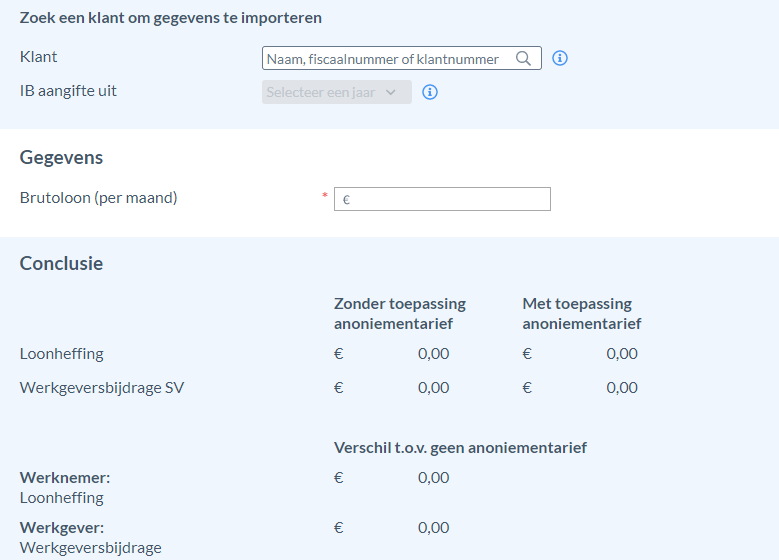Open the info icon beside Klant field
The width and height of the screenshot is (779, 560).
click(x=560, y=58)
